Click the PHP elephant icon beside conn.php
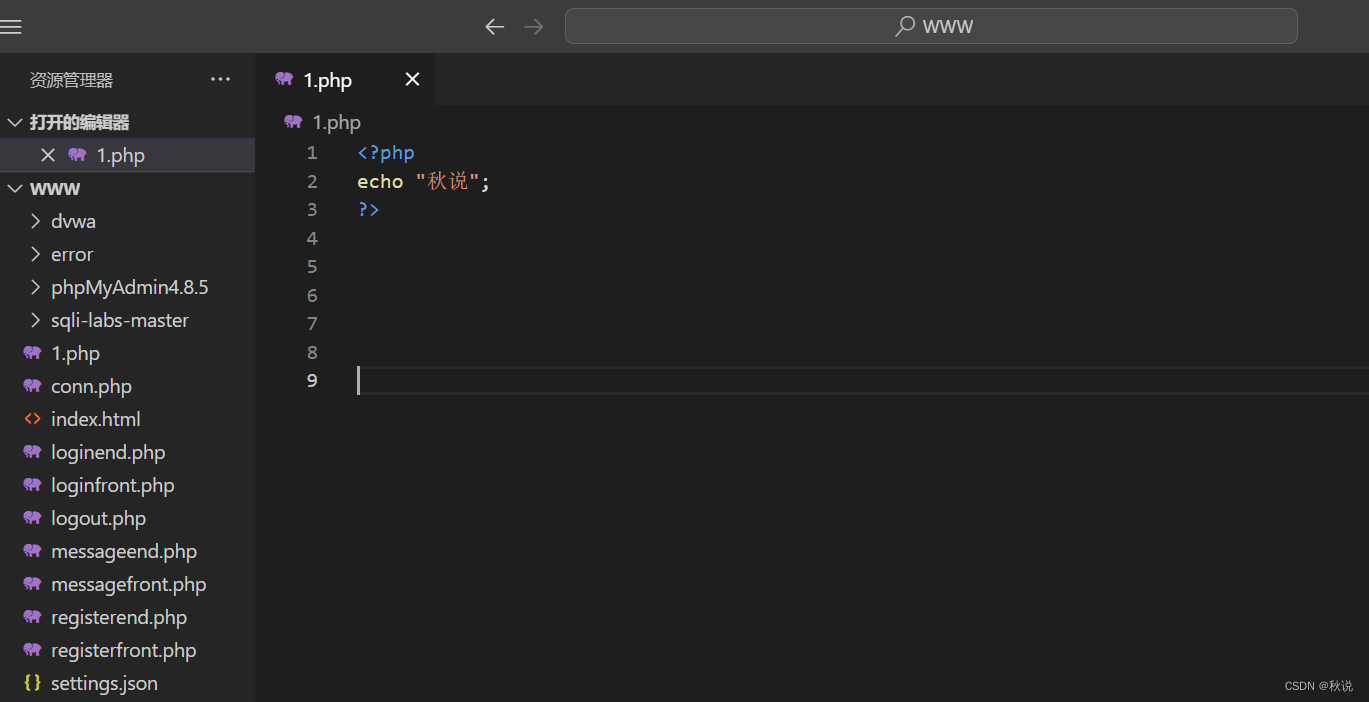Screen dimensions: 1369x702 (x=32, y=386)
